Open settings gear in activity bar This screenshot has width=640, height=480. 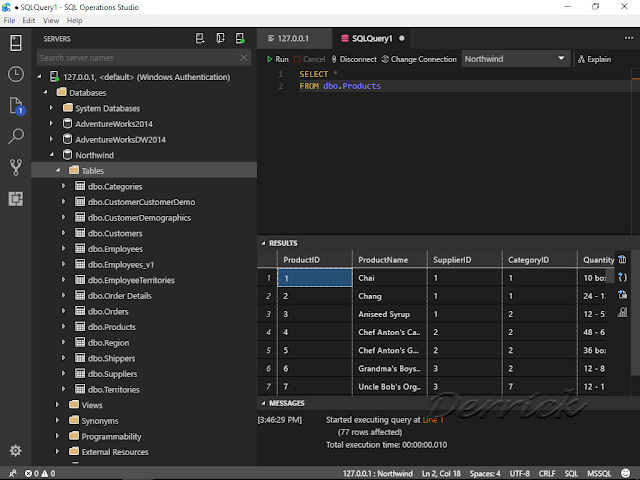16,451
